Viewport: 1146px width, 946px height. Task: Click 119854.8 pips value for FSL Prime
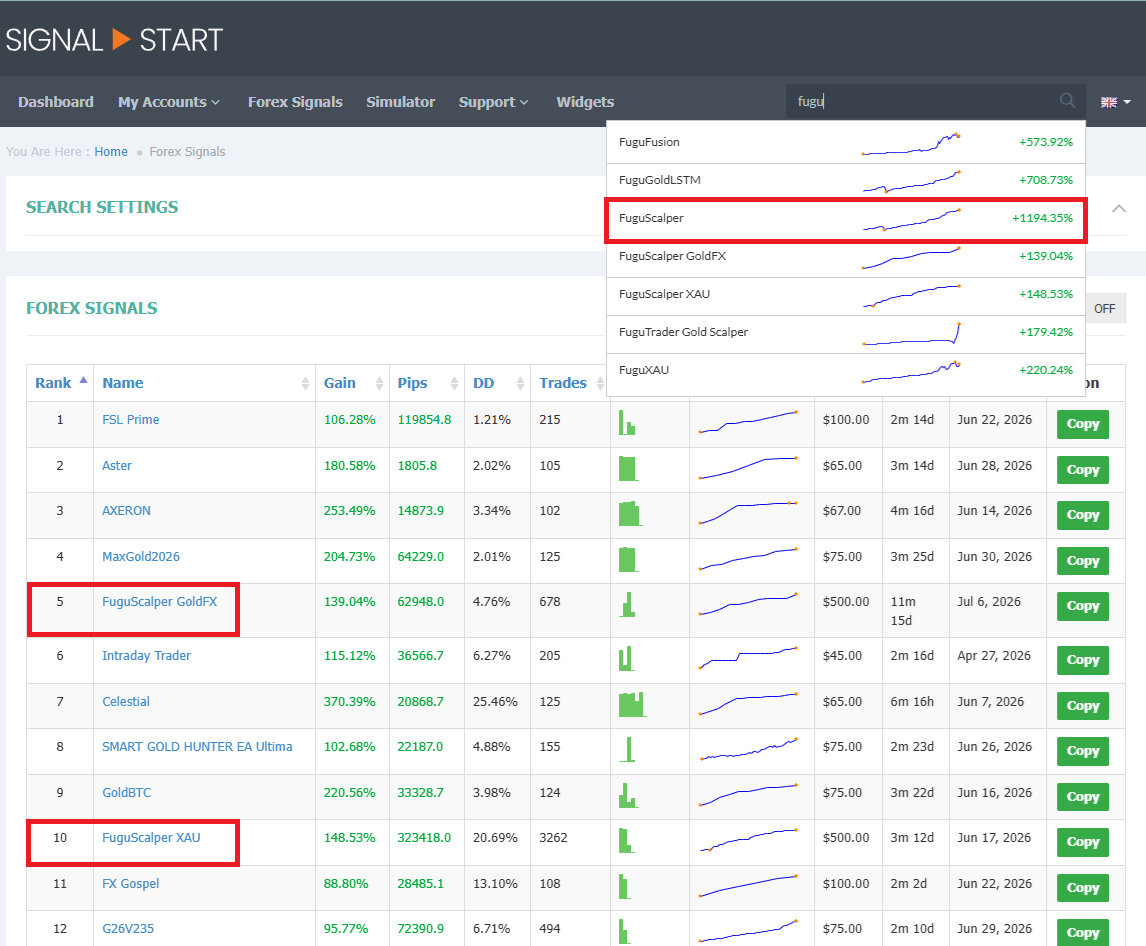pos(425,420)
